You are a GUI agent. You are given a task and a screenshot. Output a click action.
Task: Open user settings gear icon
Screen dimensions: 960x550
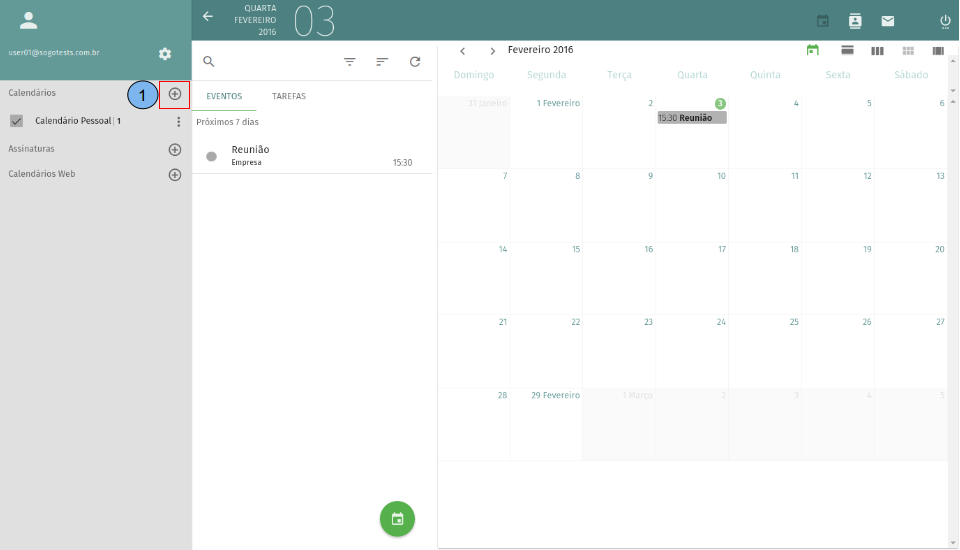pyautogui.click(x=165, y=54)
